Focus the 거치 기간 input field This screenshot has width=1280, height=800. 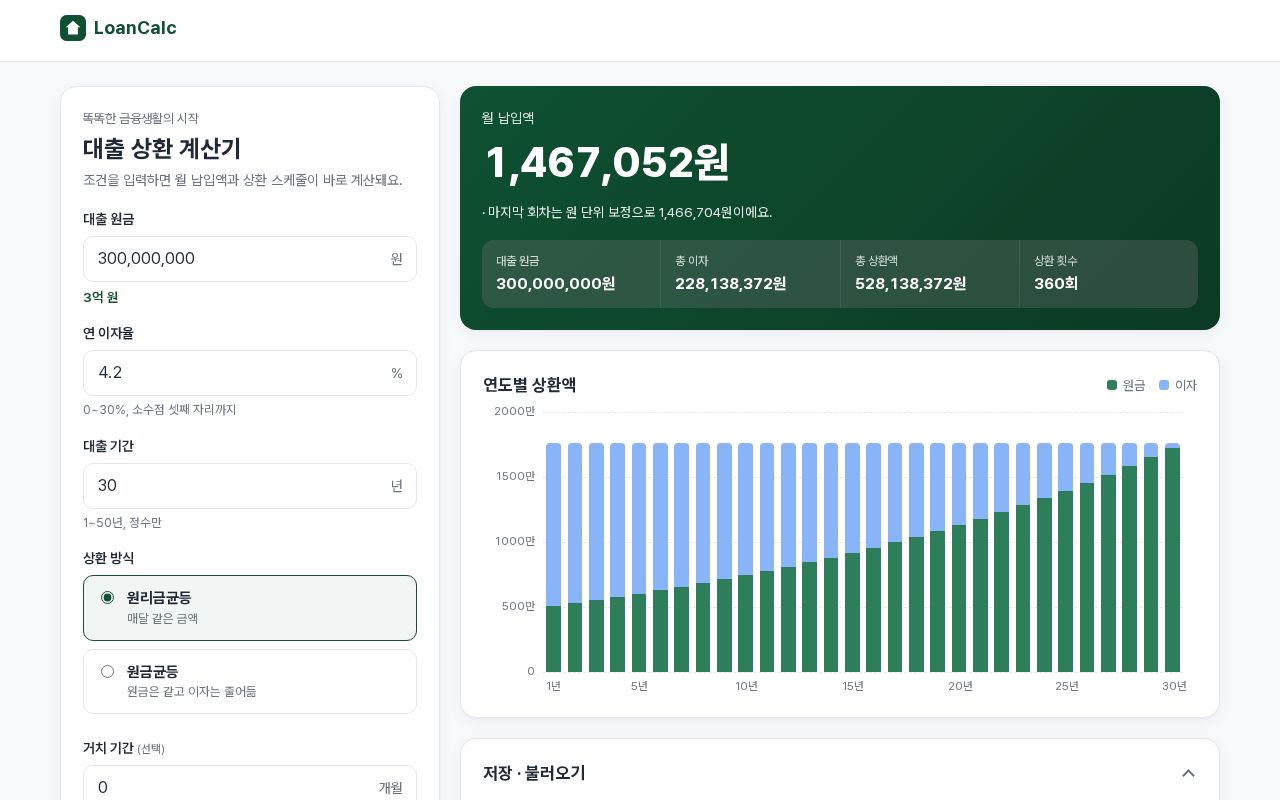(x=250, y=787)
